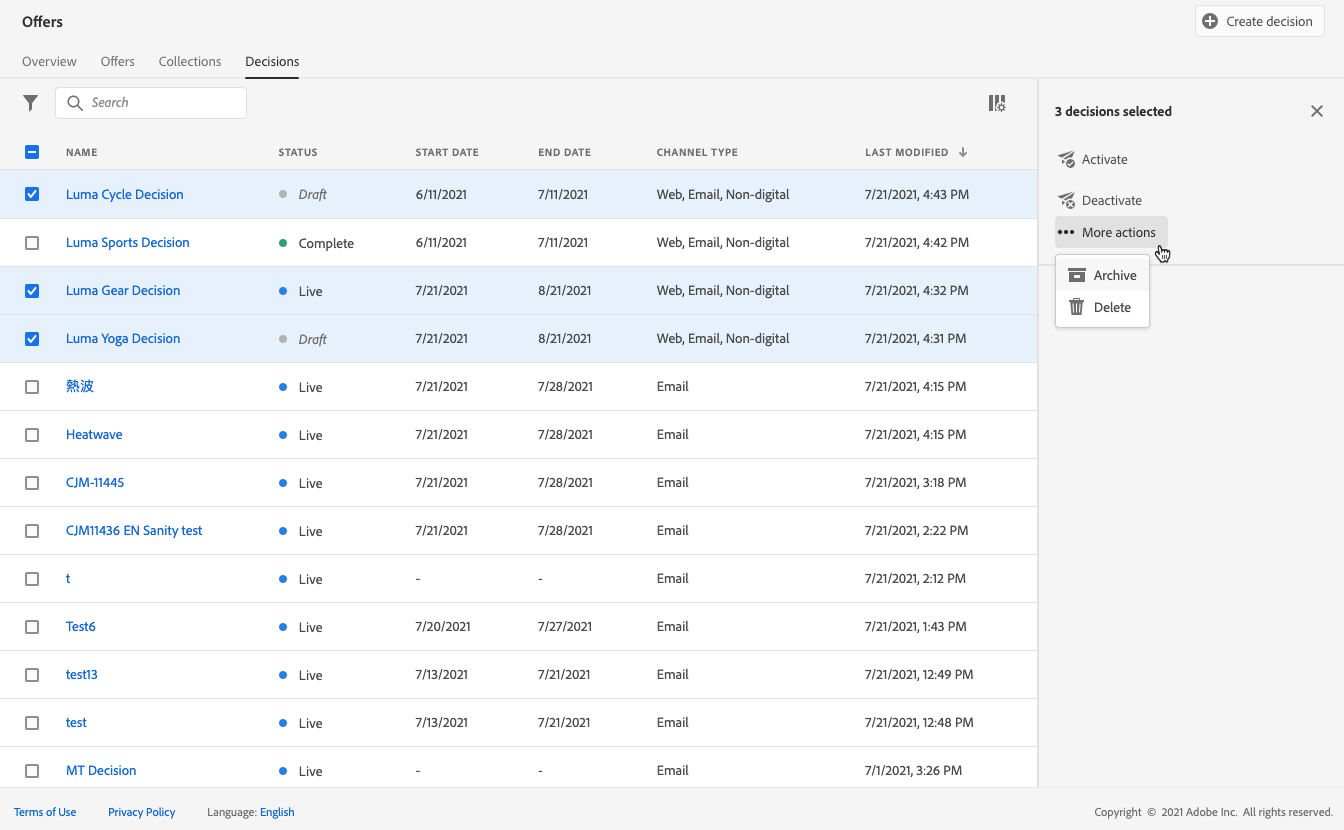Click in the Search field
Viewport: 1344px width, 830px height.
(x=160, y=103)
